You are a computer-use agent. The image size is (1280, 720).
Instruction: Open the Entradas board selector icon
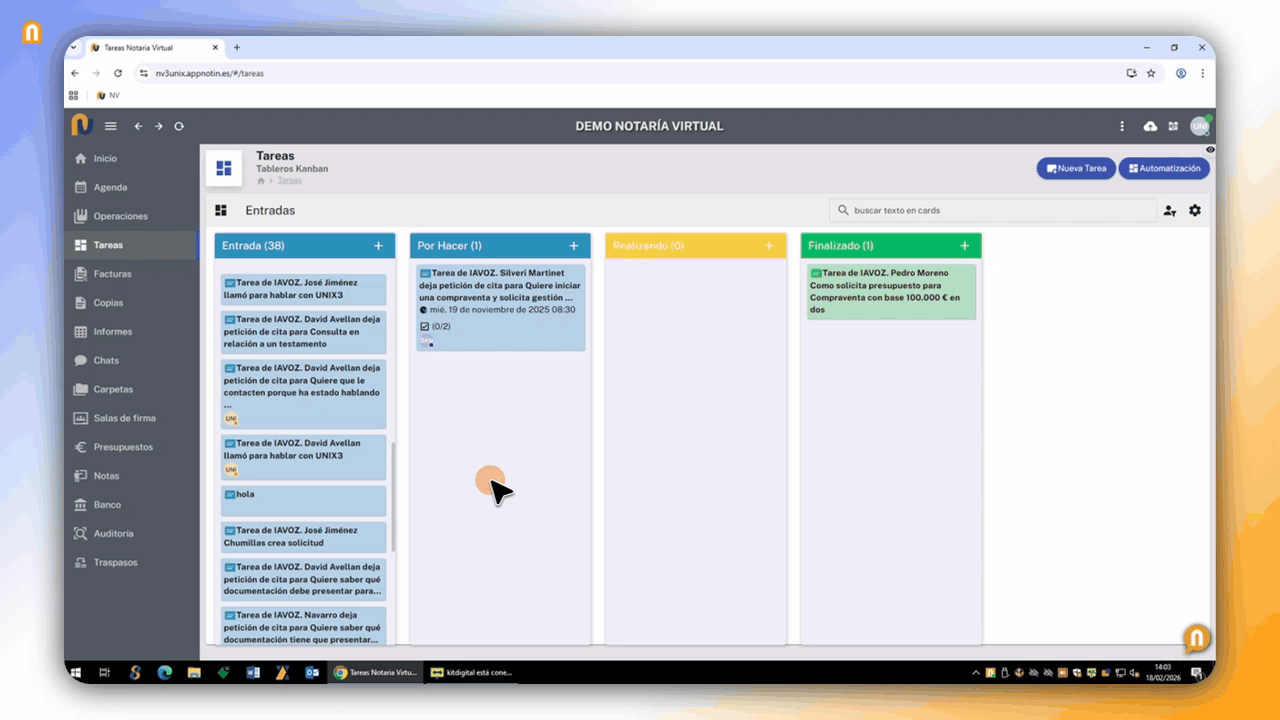[x=221, y=211]
